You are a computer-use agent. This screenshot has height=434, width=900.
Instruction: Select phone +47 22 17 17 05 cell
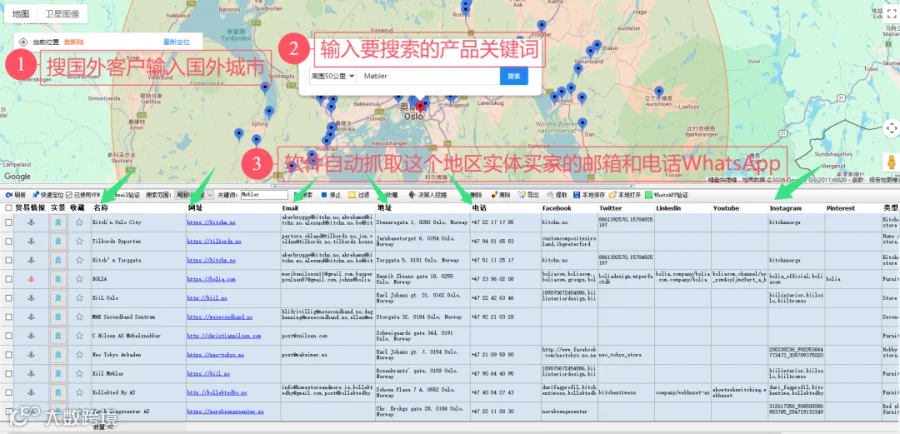pyautogui.click(x=505, y=222)
